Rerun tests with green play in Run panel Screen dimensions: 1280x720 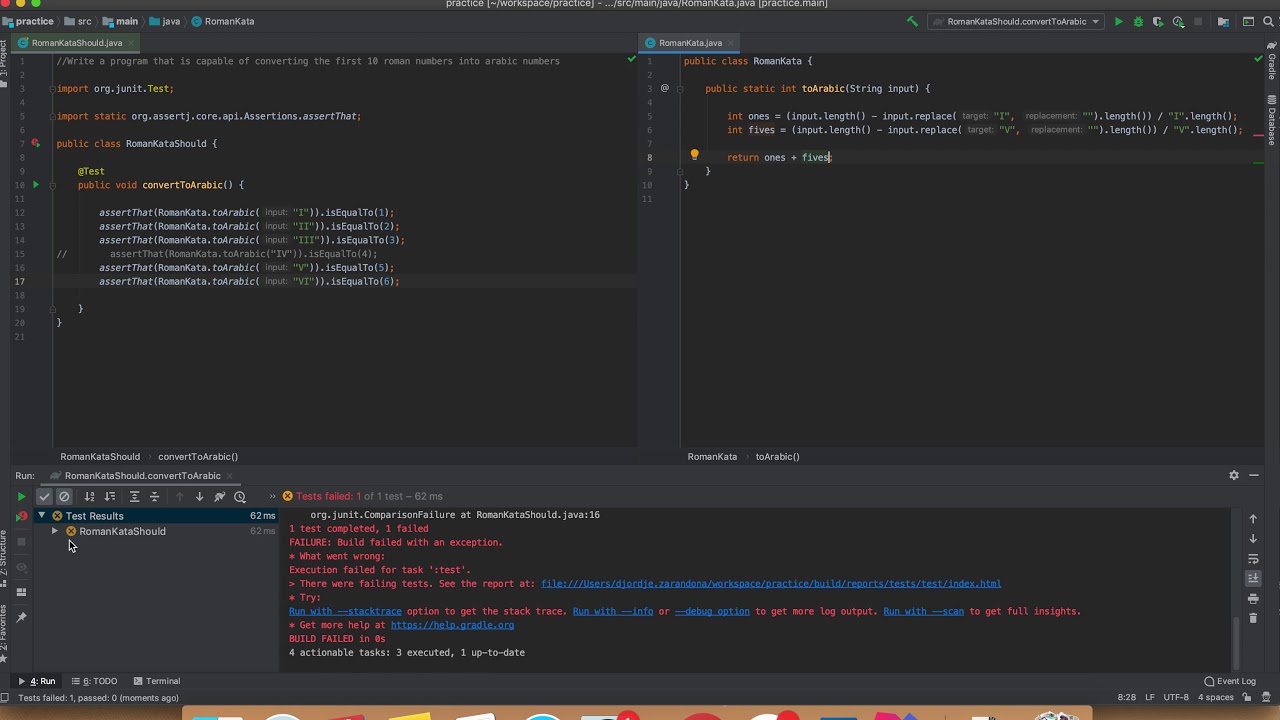tap(21, 496)
